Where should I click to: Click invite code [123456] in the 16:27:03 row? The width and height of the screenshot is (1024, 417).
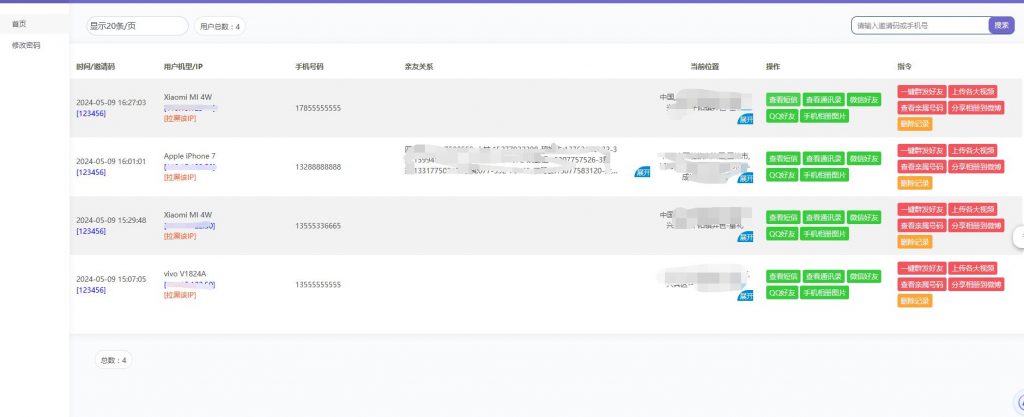pos(90,113)
